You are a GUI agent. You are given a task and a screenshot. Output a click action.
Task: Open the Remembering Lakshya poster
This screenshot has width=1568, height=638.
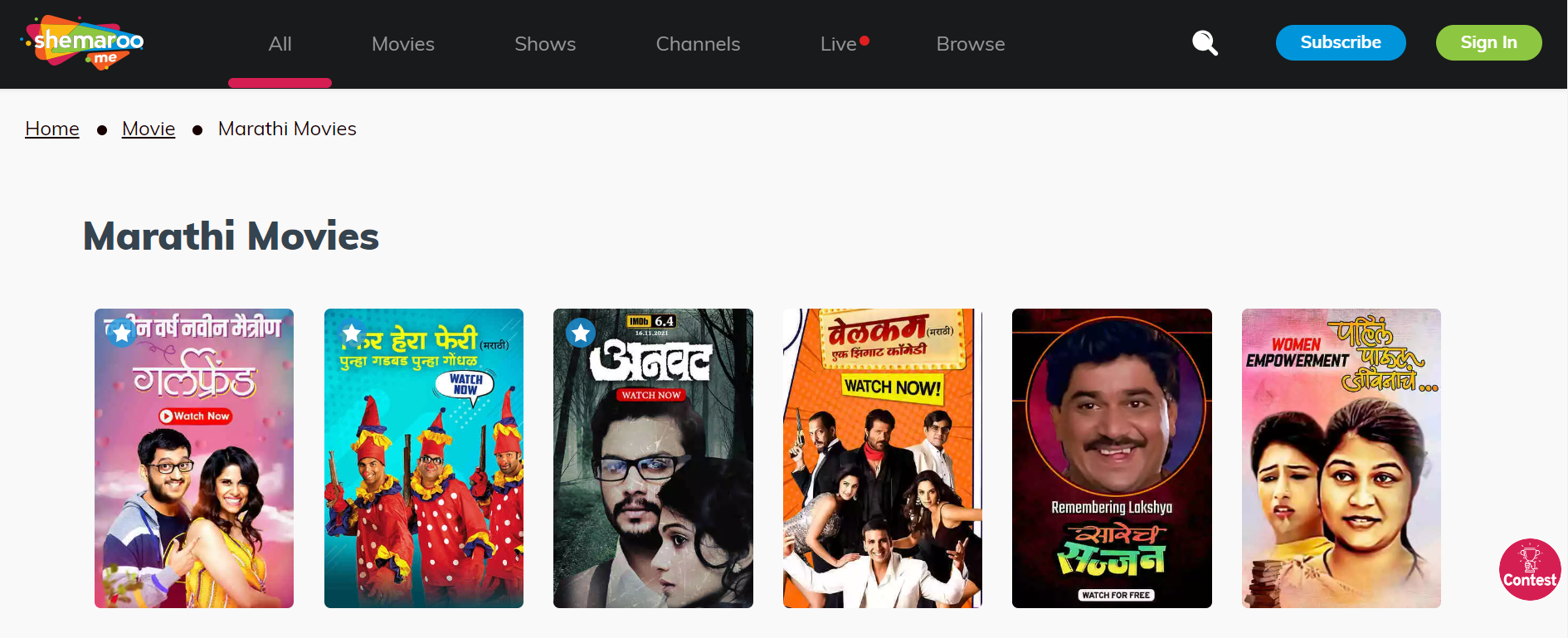click(1112, 458)
